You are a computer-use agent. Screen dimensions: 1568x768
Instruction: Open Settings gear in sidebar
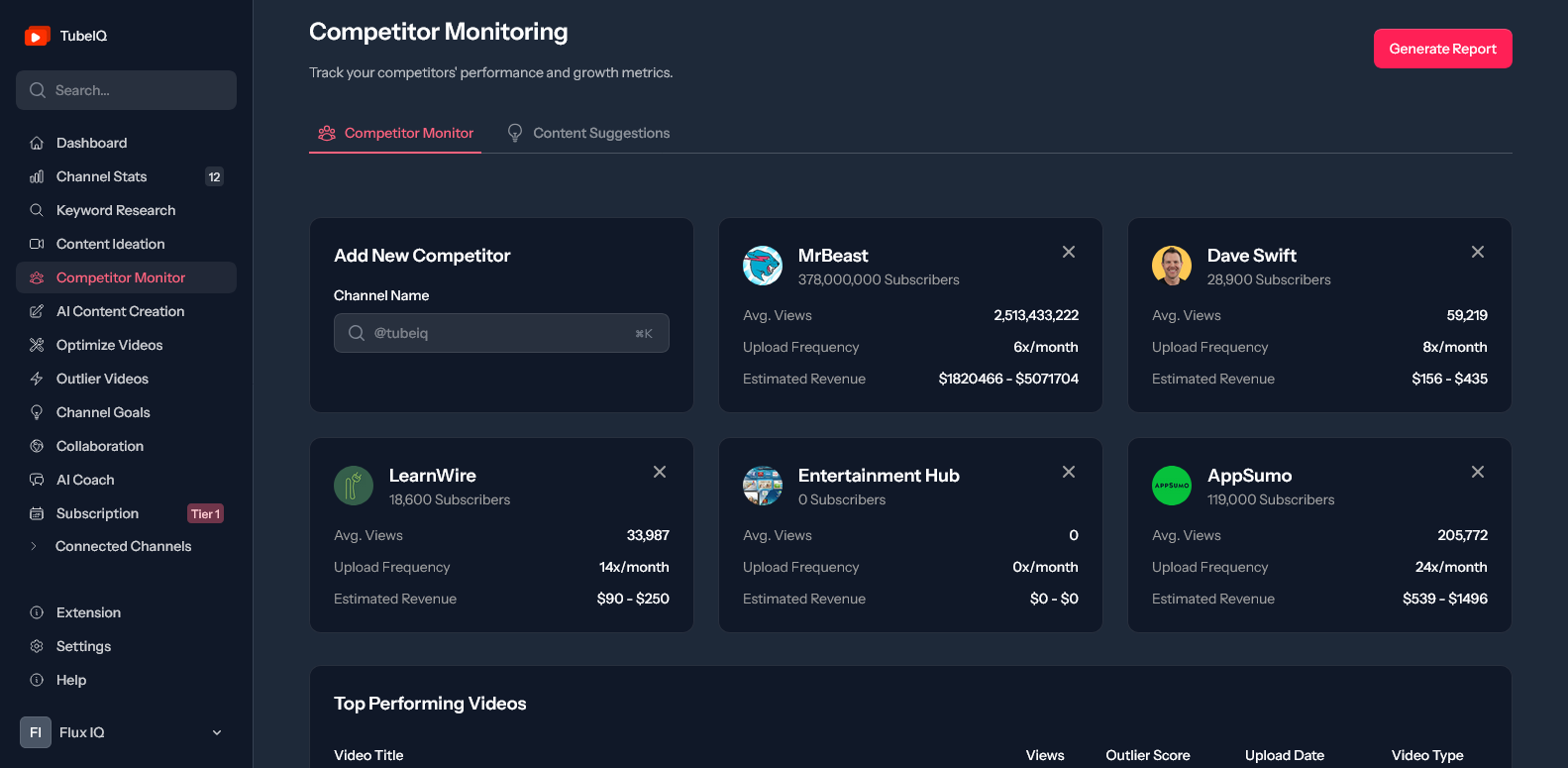point(37,646)
